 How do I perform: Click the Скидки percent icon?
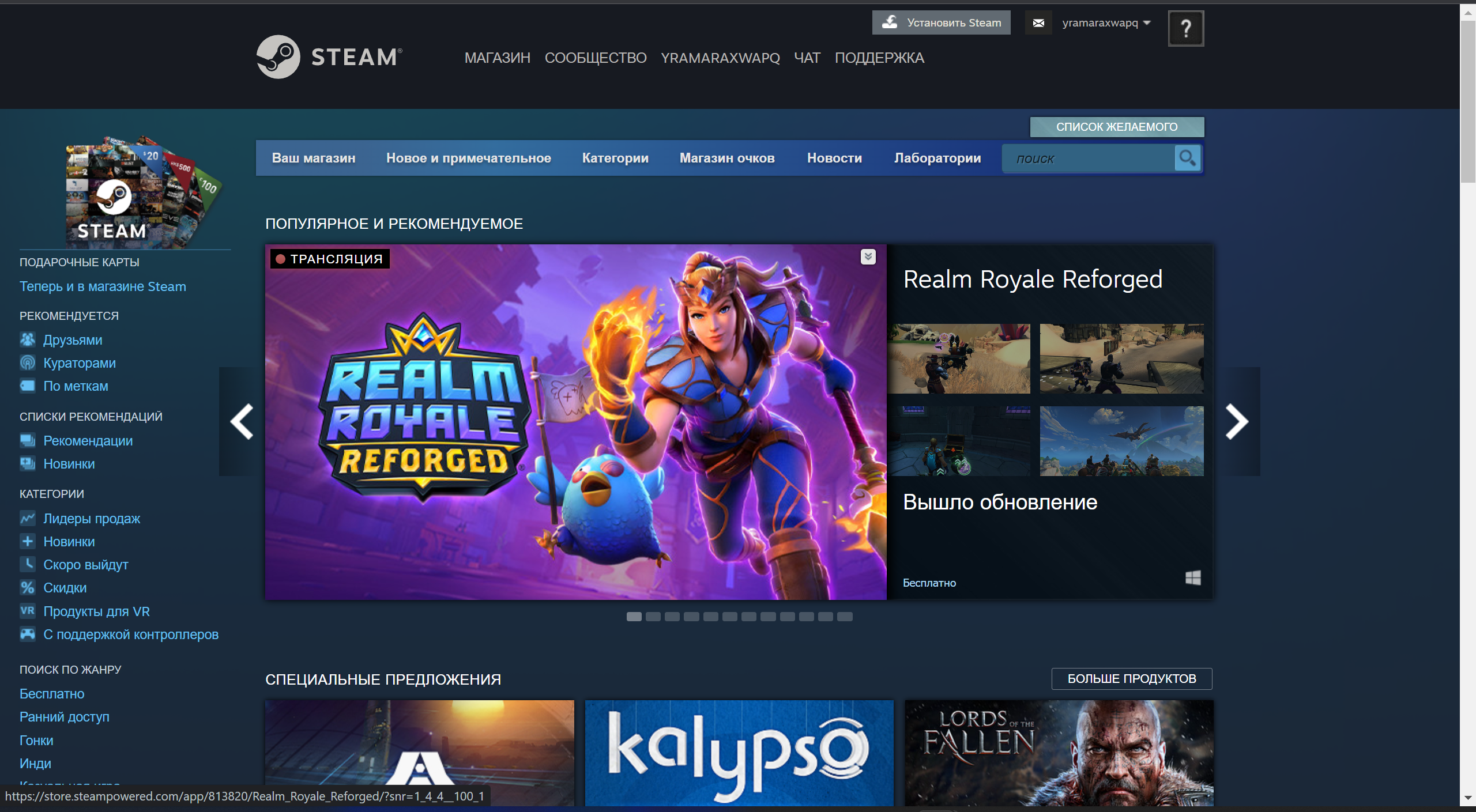pos(28,587)
